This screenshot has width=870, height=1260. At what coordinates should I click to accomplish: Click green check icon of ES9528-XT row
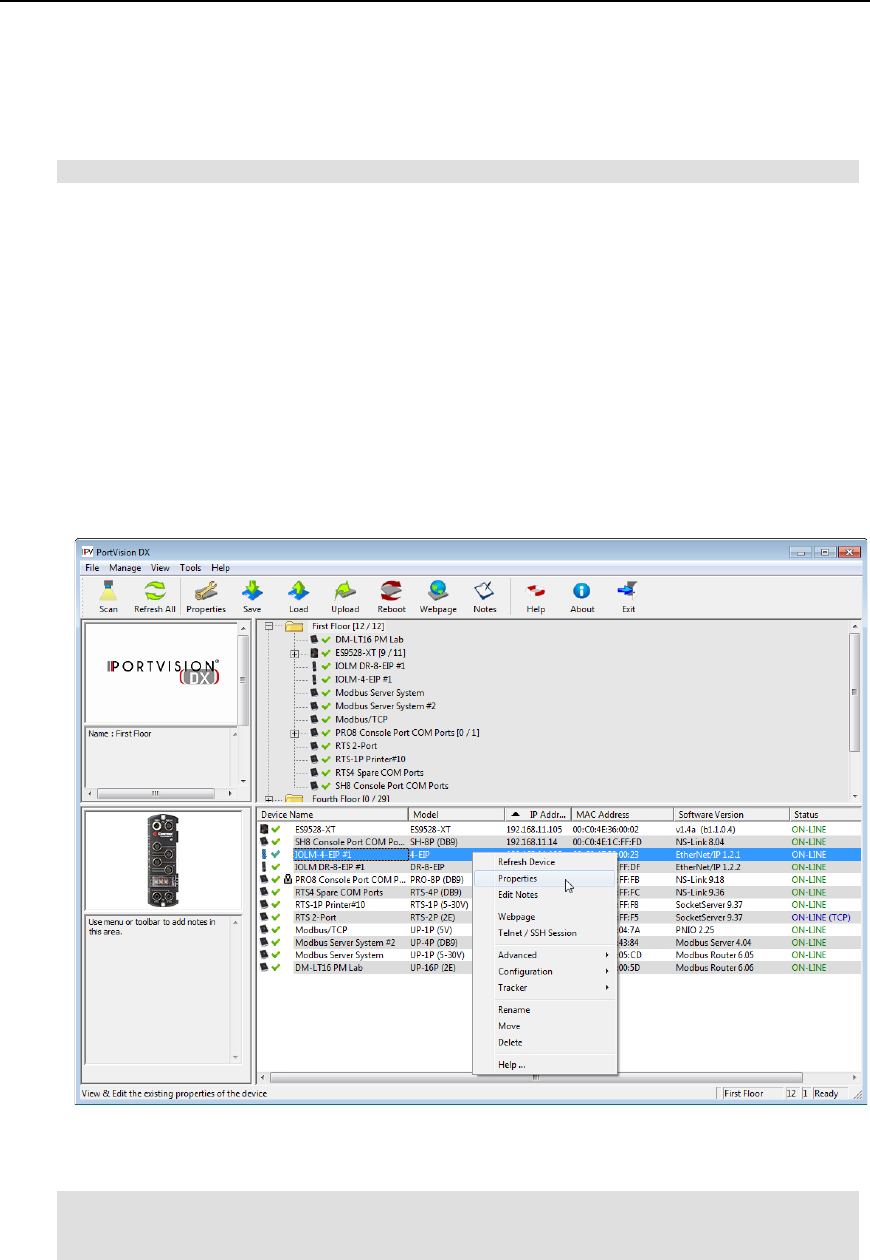(x=274, y=829)
